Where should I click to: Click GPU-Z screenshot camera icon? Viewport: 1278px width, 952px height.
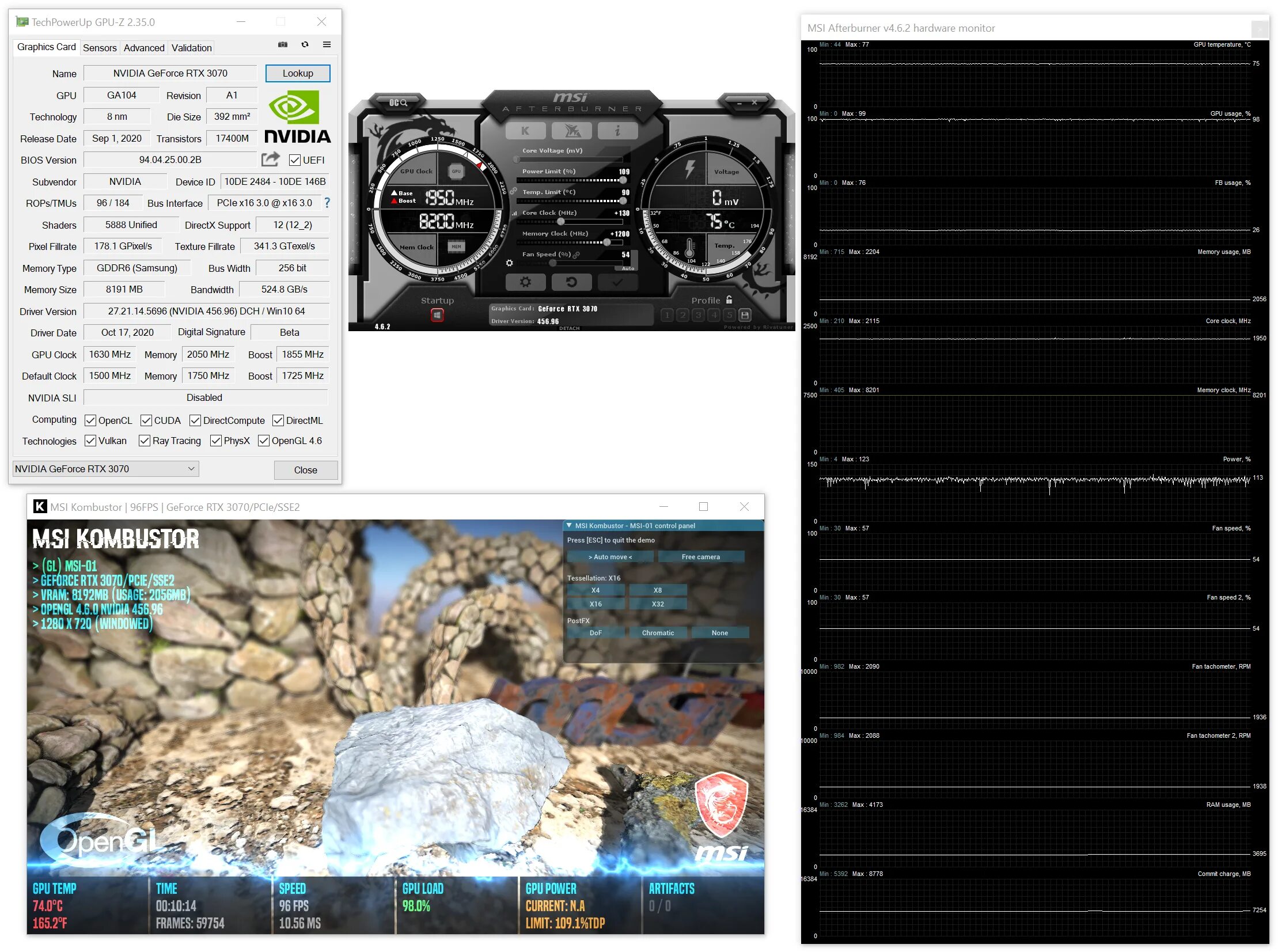click(282, 44)
